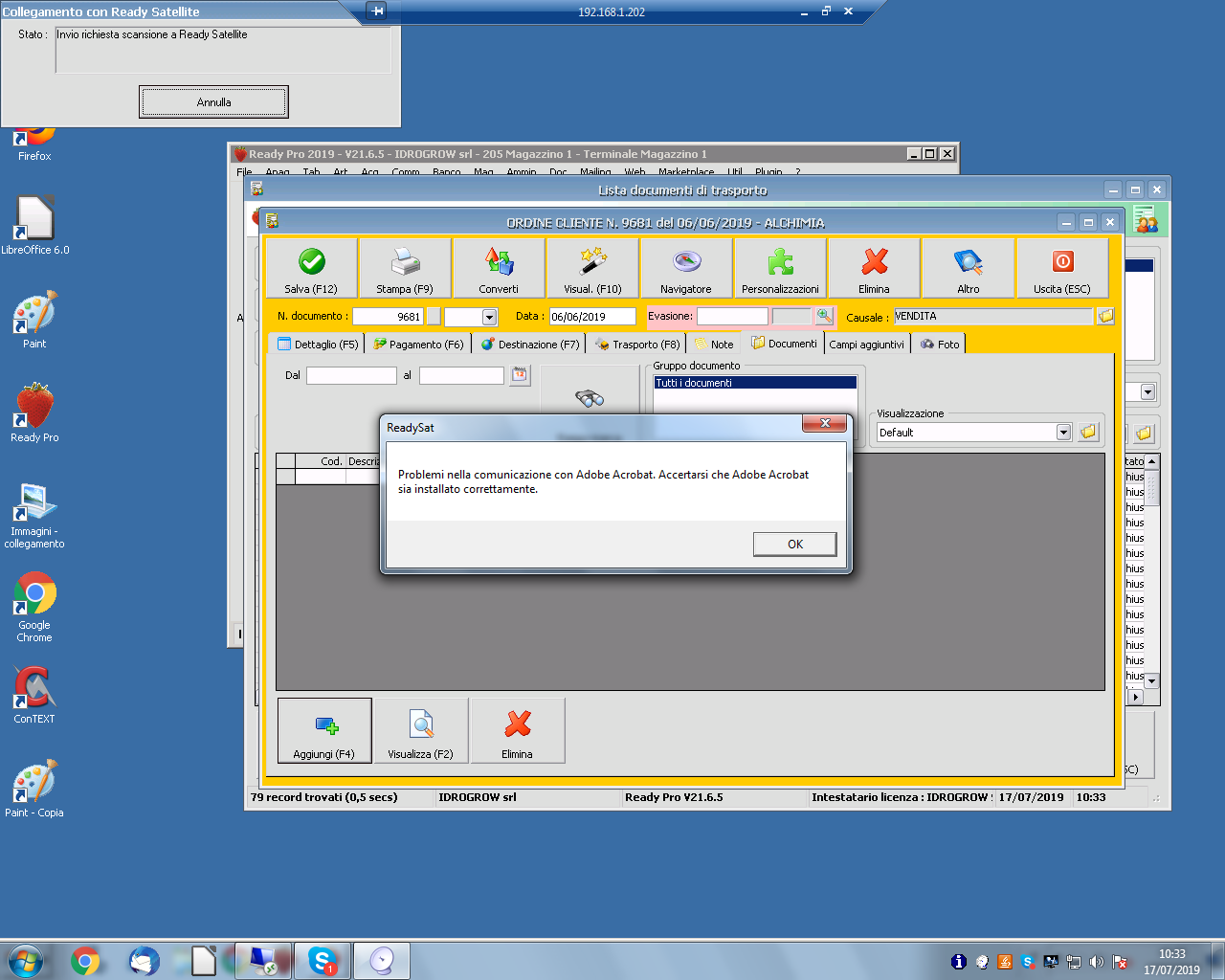
Task: Switch to the Note tab
Action: pyautogui.click(x=714, y=345)
